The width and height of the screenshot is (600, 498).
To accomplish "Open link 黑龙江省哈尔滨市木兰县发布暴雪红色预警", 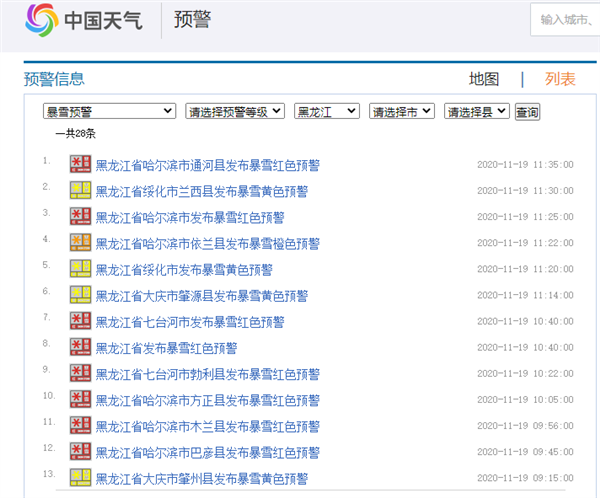I will (x=207, y=426).
